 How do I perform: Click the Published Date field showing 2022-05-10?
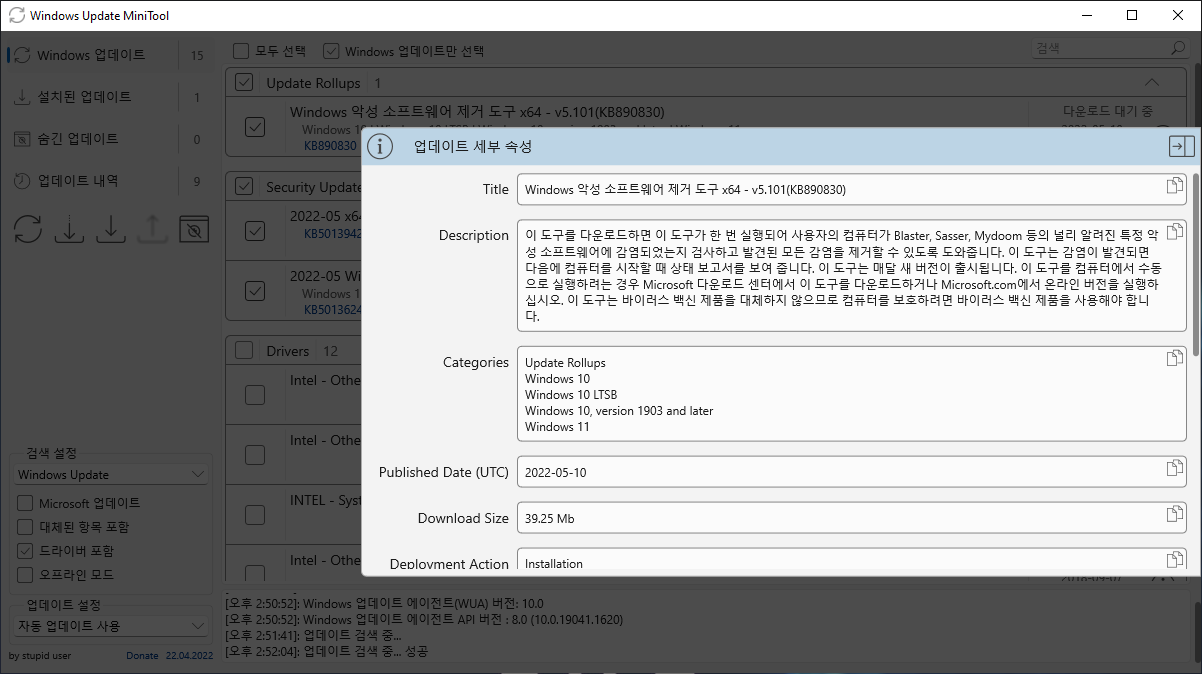851,470
